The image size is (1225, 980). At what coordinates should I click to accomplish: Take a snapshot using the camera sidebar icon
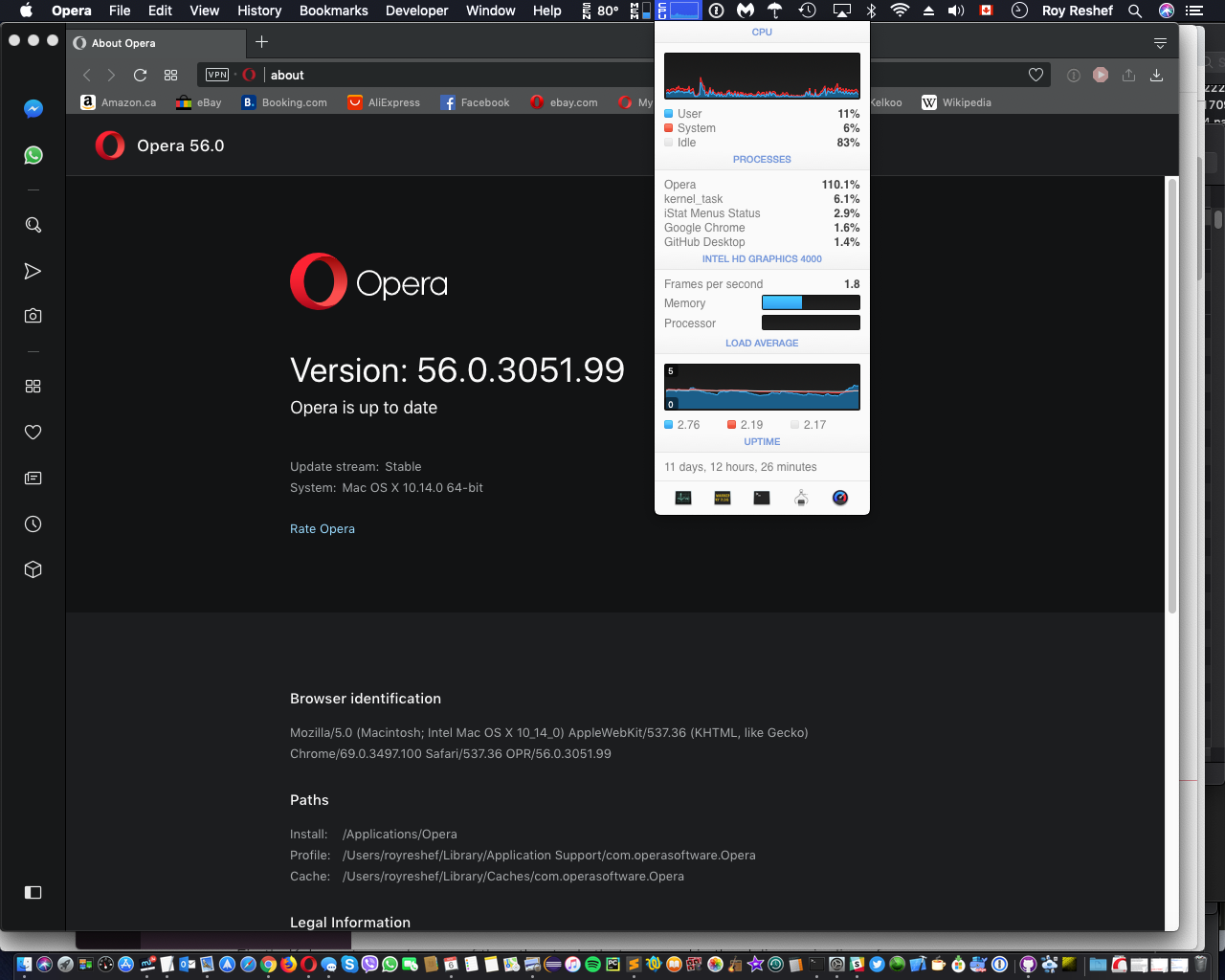coord(33,315)
